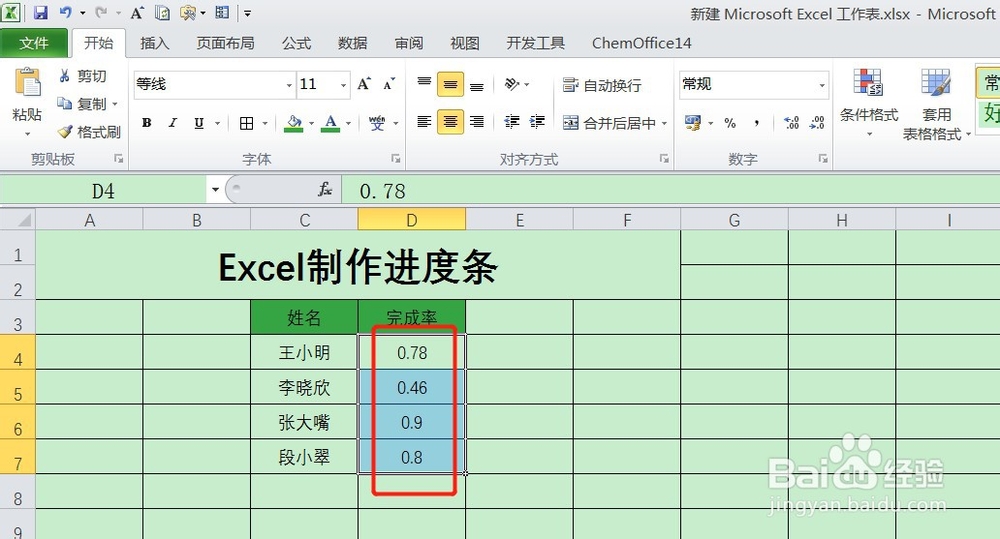
Task: Switch to the ChemOffice14 tab
Action: pos(641,43)
